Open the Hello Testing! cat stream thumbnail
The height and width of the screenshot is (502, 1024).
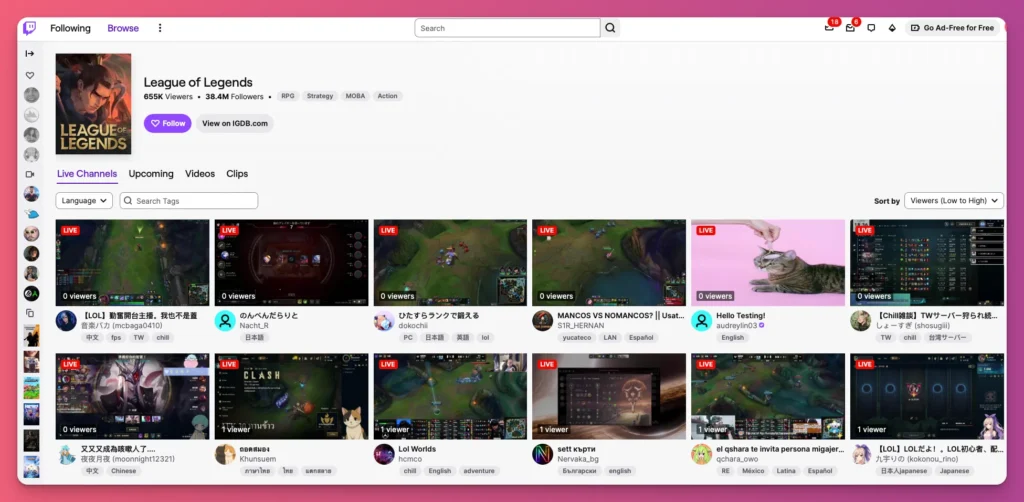(767, 262)
